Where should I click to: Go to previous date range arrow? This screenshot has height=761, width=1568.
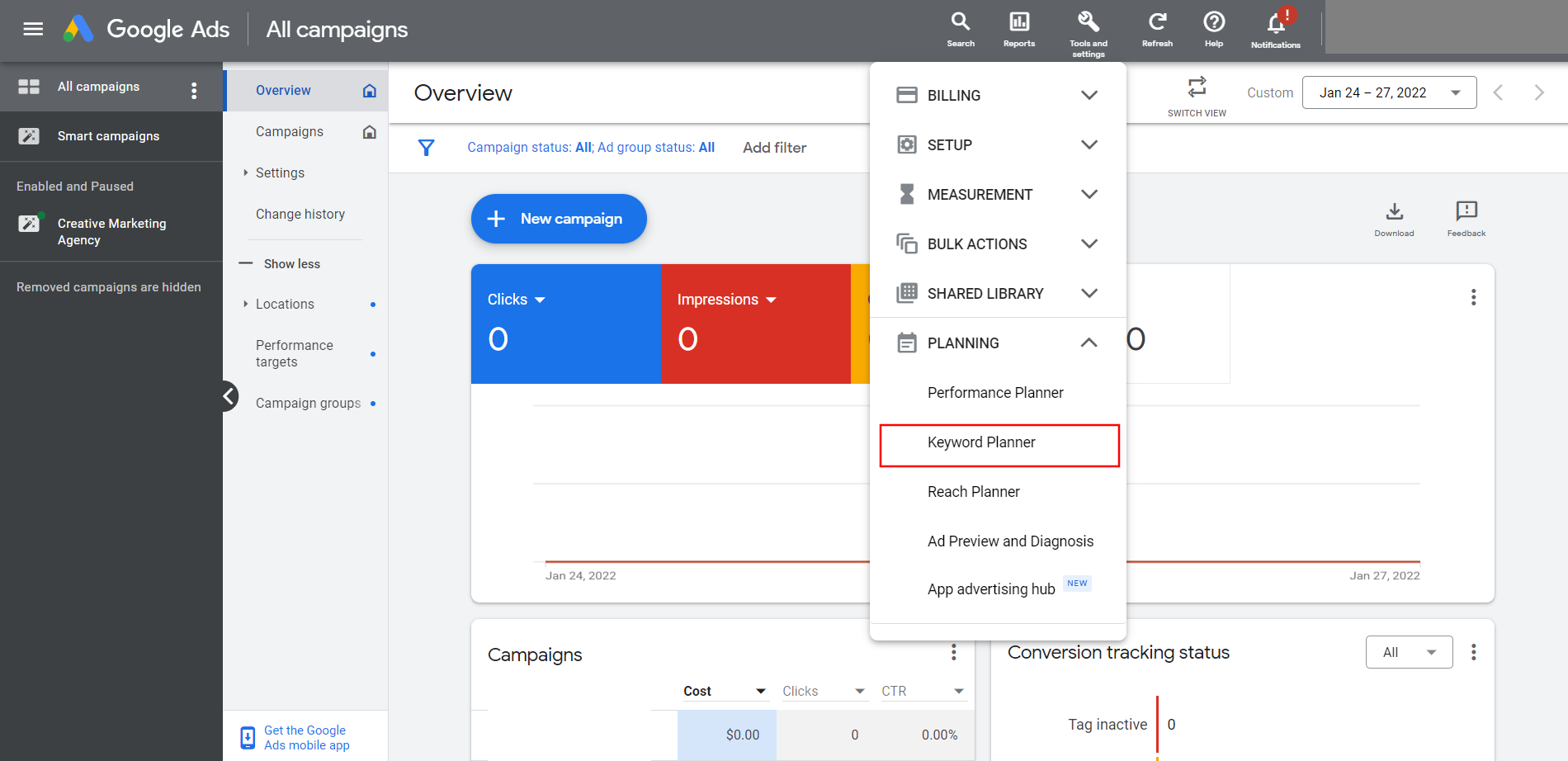[1498, 92]
